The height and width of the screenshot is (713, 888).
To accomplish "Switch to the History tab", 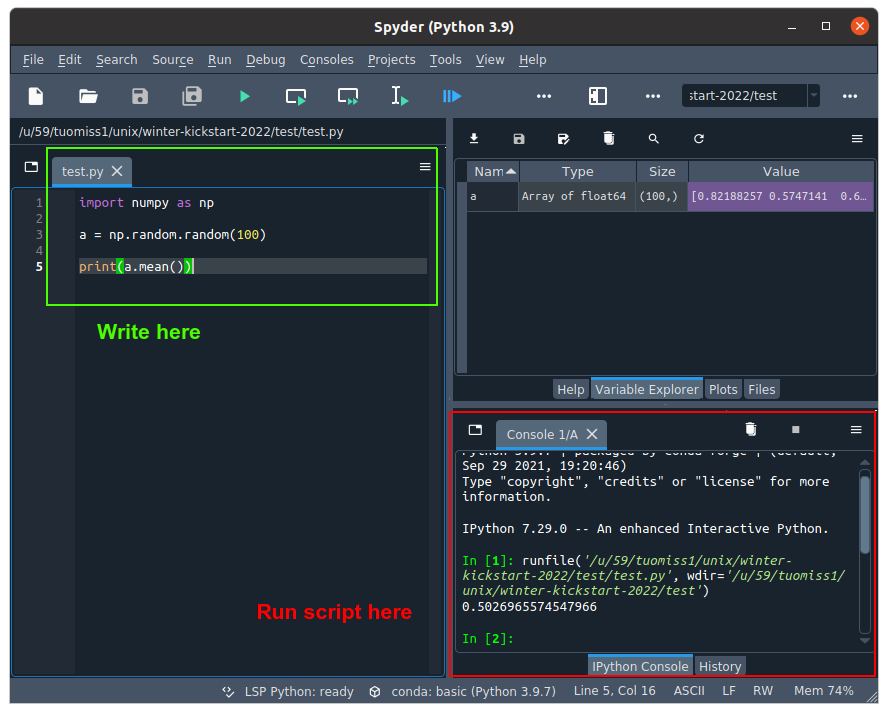I will (720, 666).
